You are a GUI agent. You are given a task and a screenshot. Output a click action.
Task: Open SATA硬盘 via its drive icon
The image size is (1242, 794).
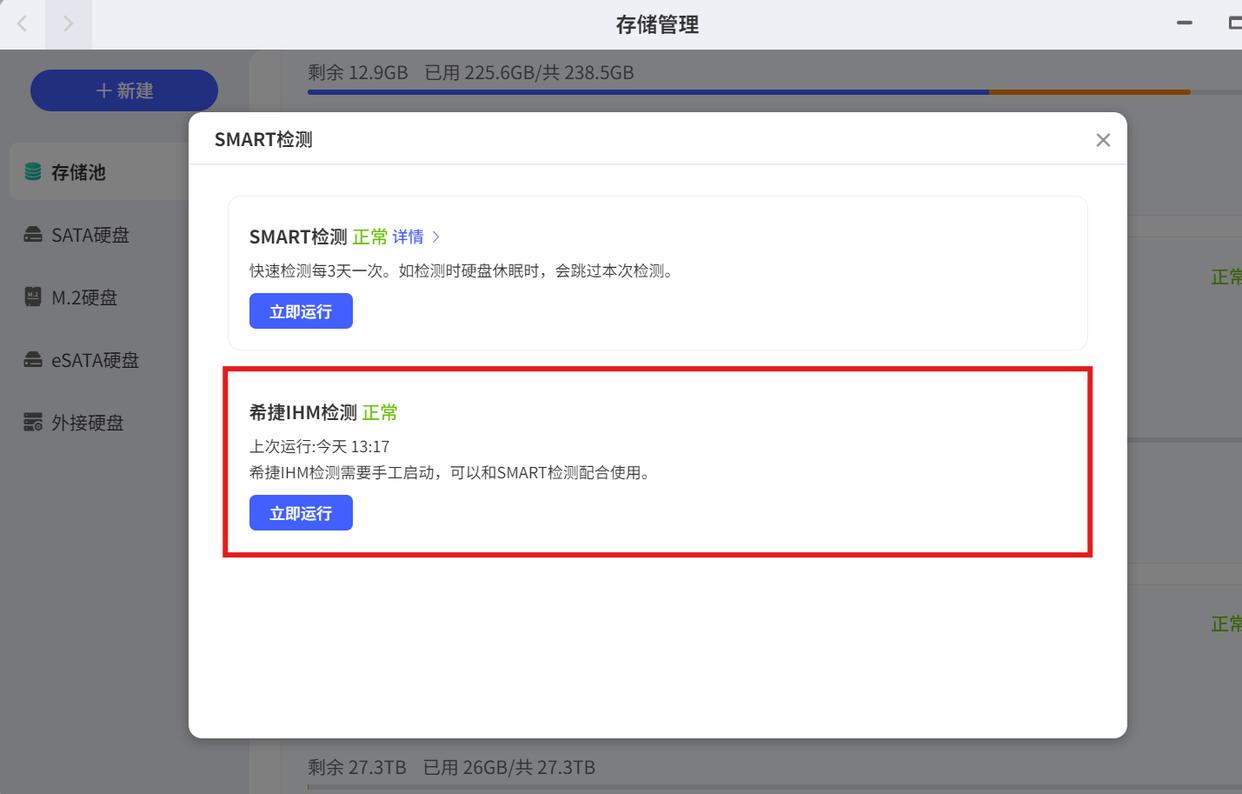33,235
